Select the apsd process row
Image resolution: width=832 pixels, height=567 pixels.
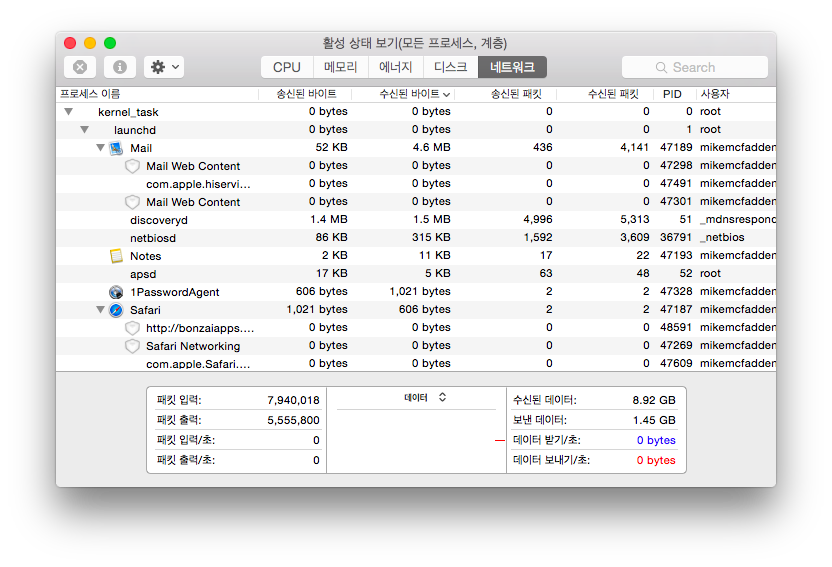pyautogui.click(x=416, y=274)
